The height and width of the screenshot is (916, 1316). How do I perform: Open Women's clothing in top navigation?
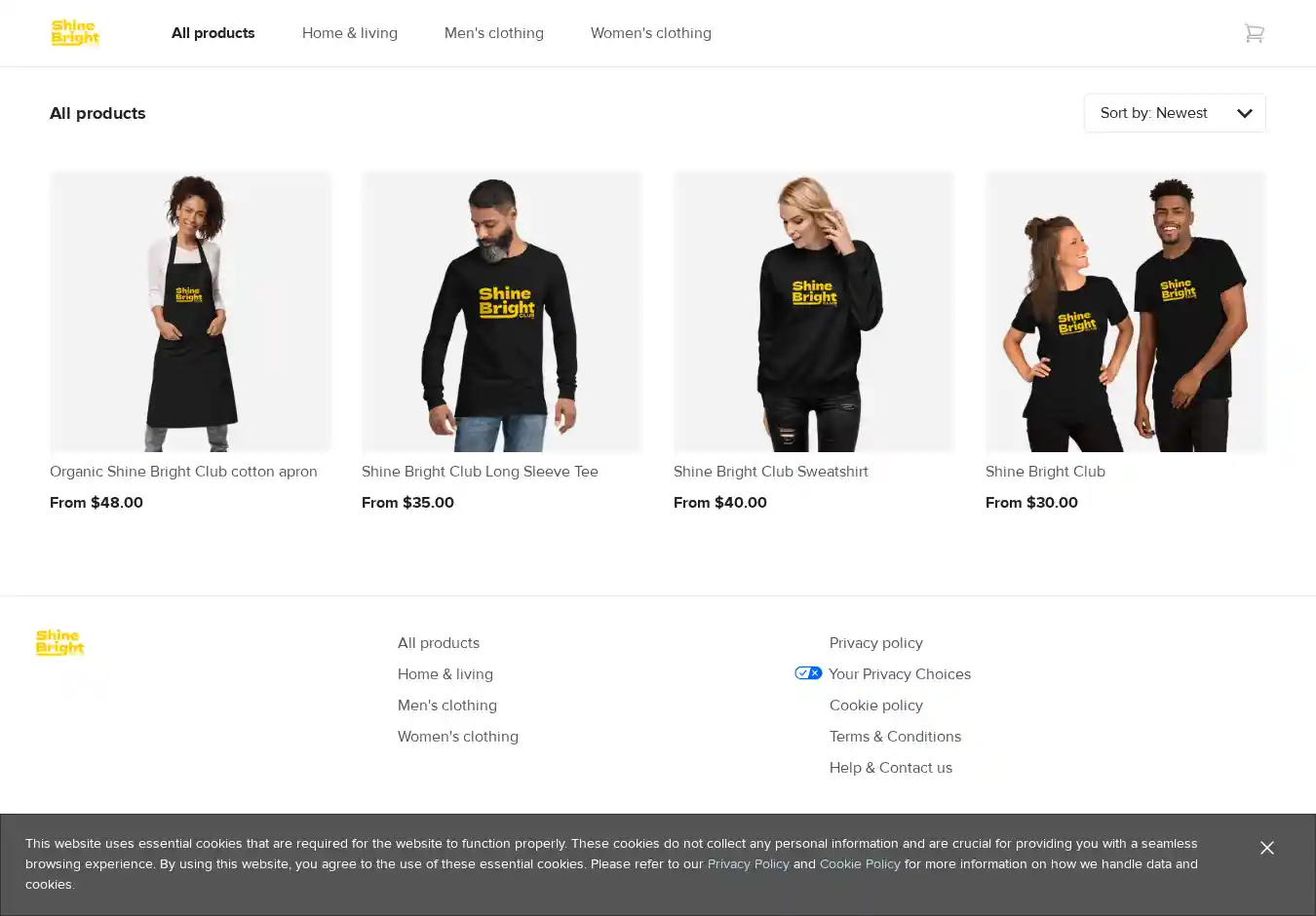click(650, 33)
